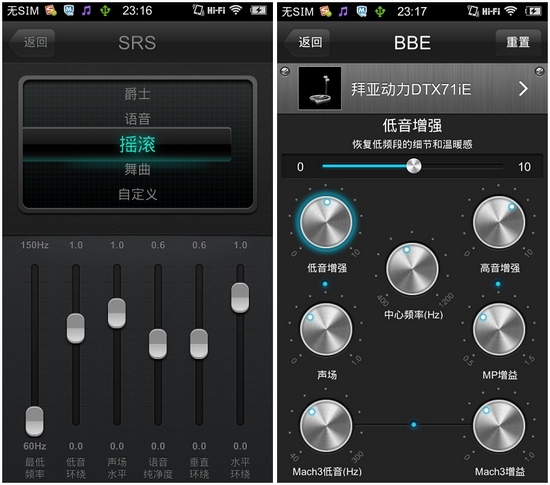Select the 爵士 preset in the SRS picker
Viewport: 550px width, 485px height.
[137, 94]
